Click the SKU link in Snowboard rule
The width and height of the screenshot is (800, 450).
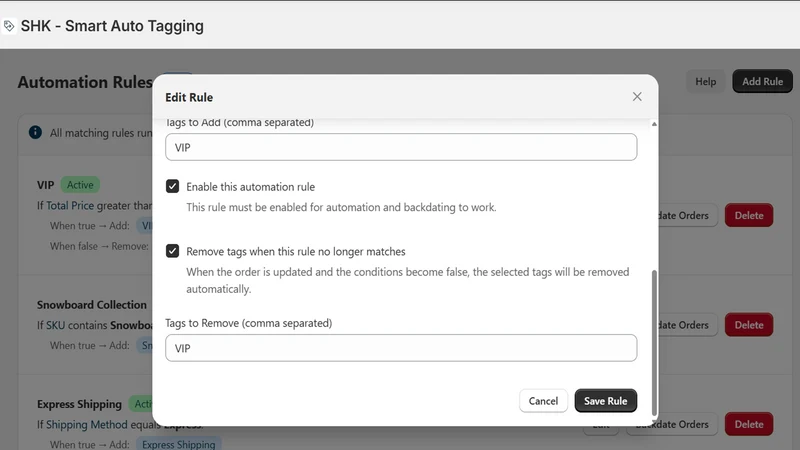click(x=56, y=325)
